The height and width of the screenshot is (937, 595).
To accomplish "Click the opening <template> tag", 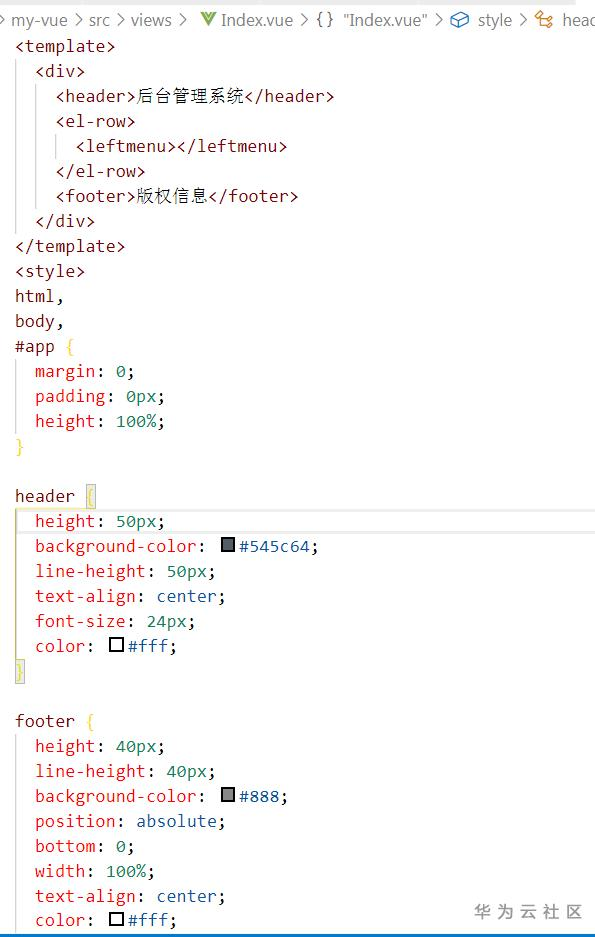I will click(65, 46).
